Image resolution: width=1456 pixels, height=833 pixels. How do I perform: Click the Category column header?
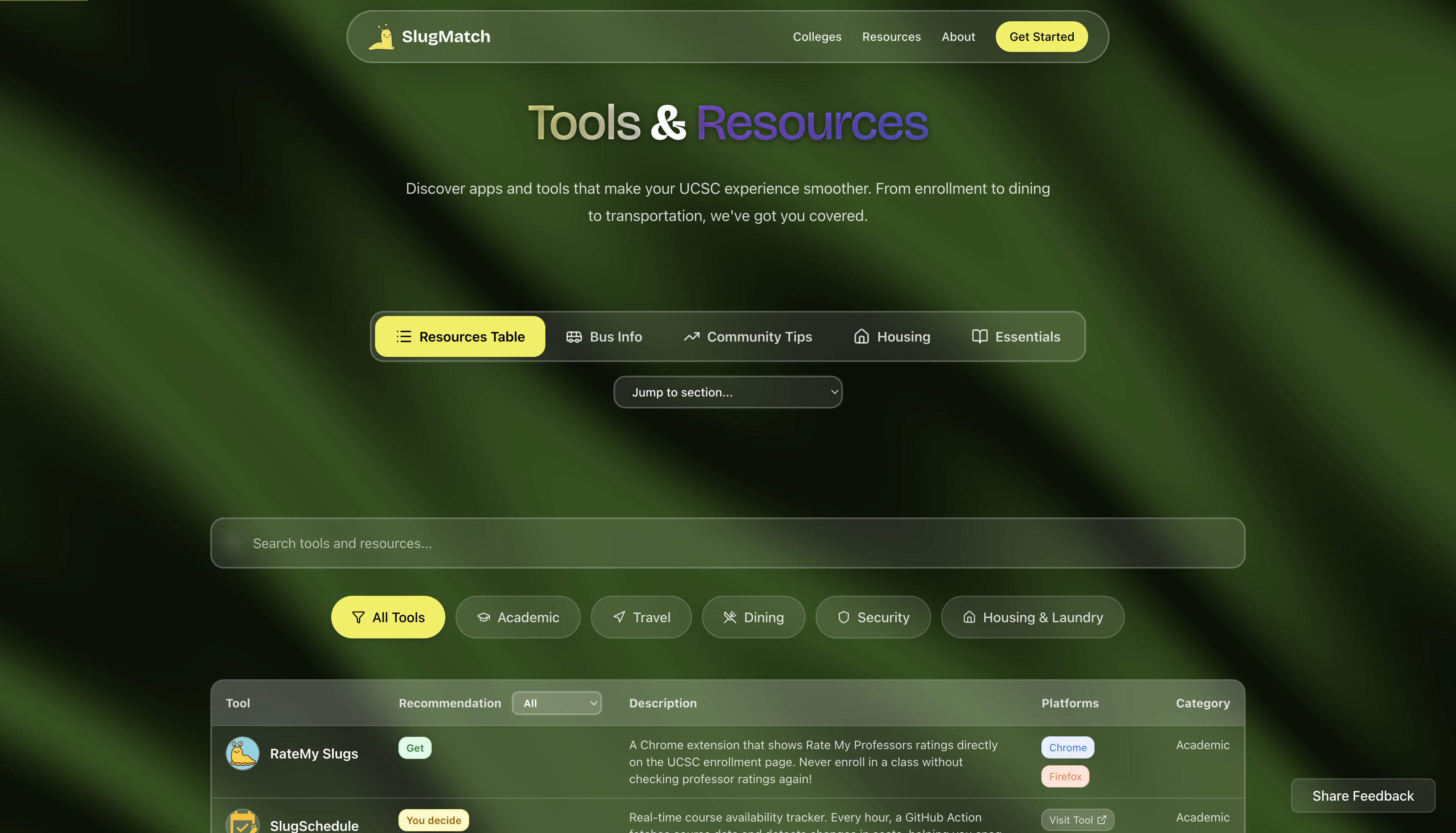[1203, 703]
